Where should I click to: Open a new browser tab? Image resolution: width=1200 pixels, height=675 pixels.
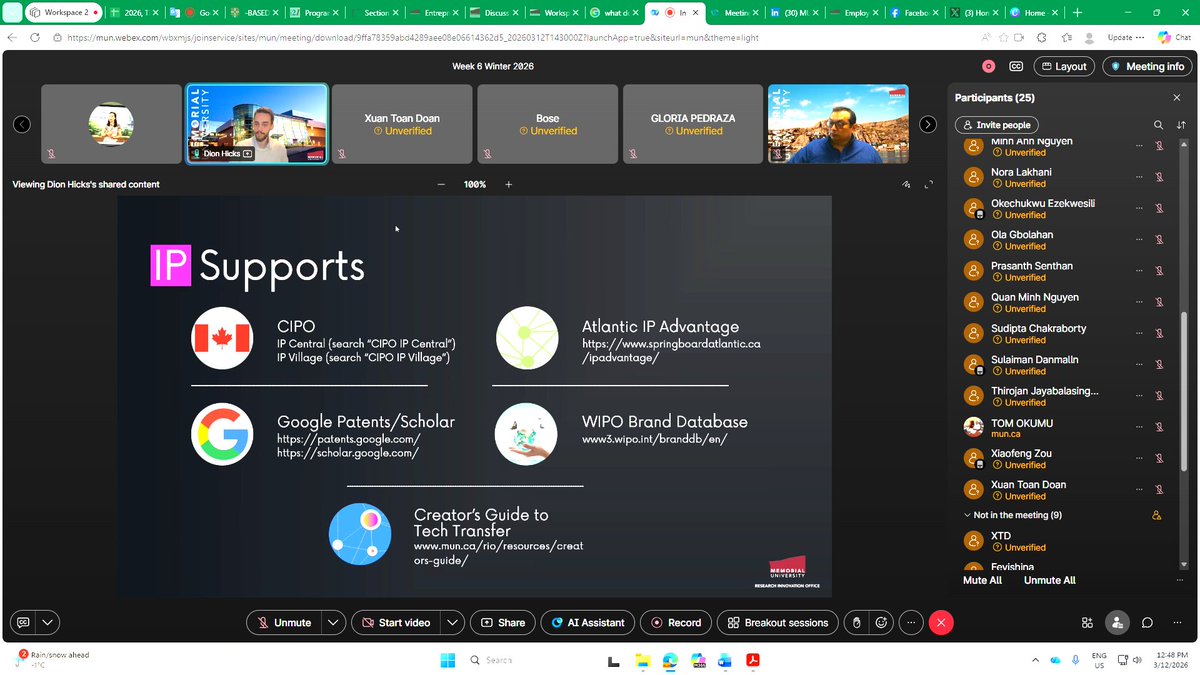[1076, 12]
